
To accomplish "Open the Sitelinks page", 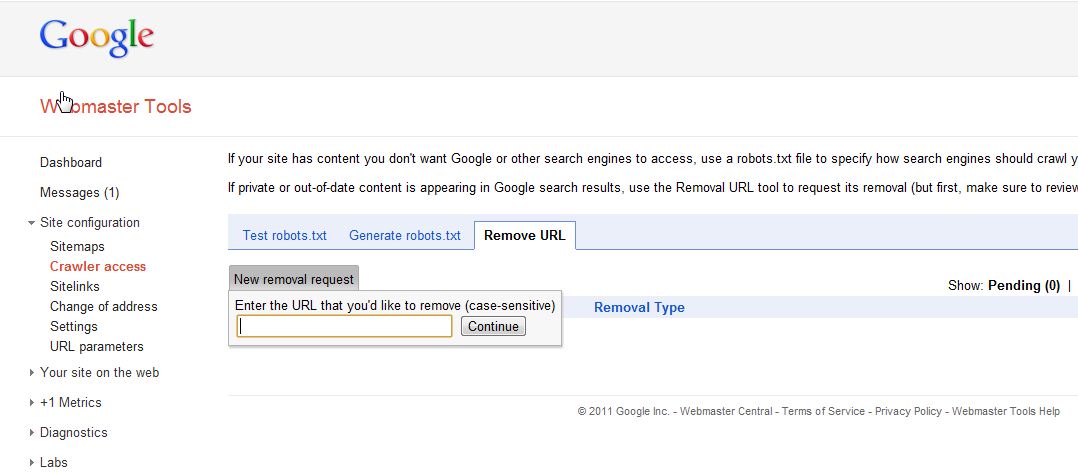I will (x=75, y=287).
